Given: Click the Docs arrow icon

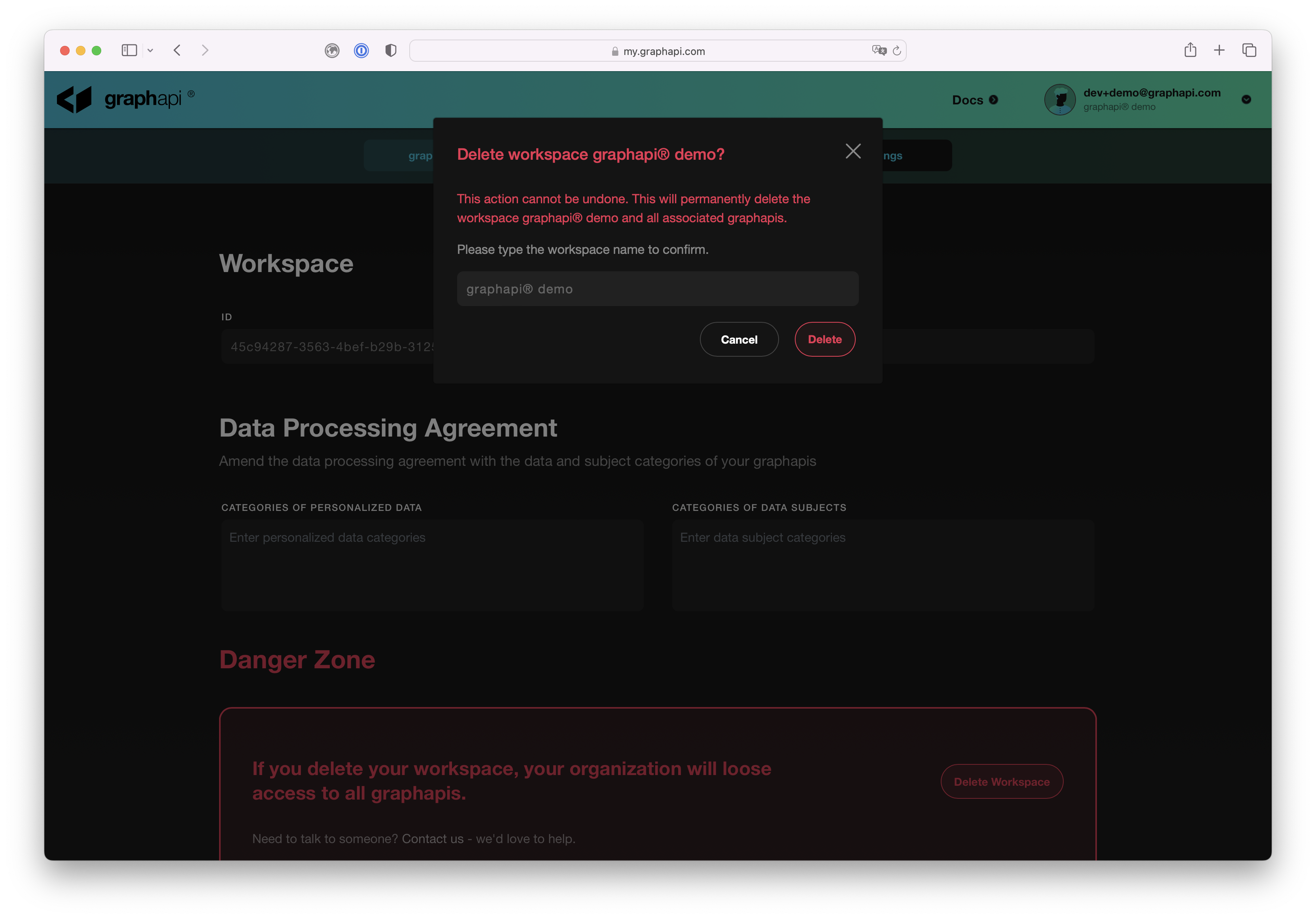Looking at the screenshot, I should click(993, 100).
